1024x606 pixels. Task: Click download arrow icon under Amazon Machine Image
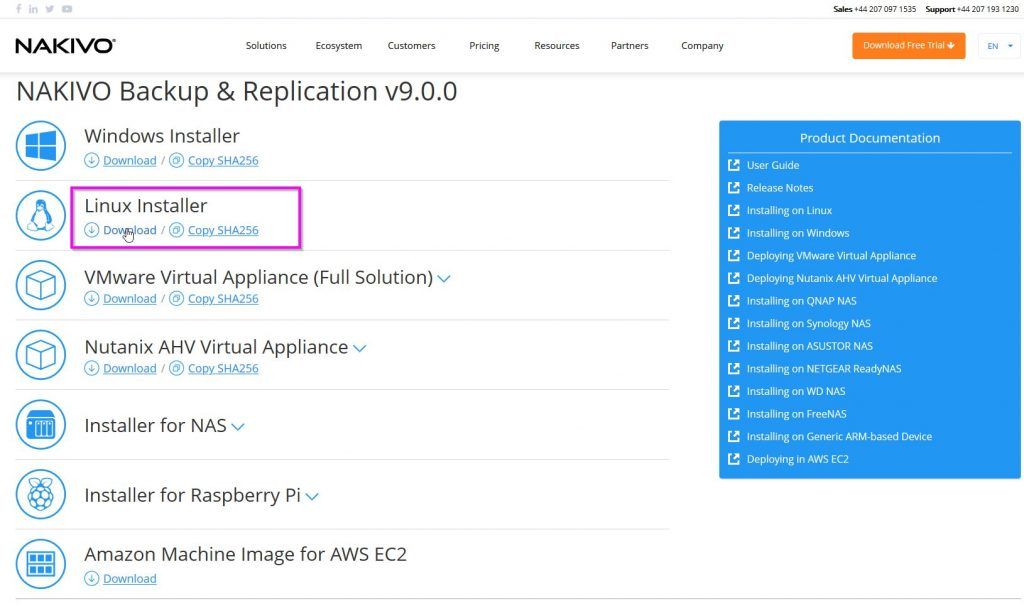pyautogui.click(x=91, y=579)
